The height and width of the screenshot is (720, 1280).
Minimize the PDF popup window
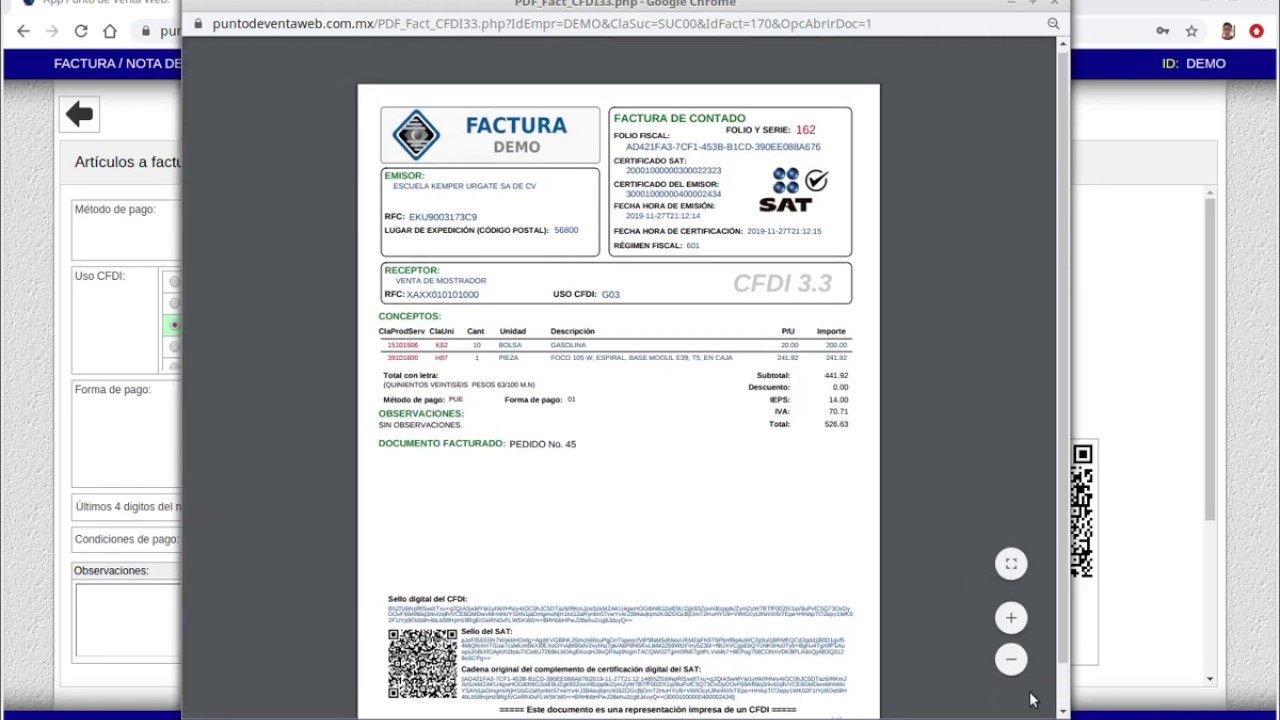pyautogui.click(x=1011, y=3)
